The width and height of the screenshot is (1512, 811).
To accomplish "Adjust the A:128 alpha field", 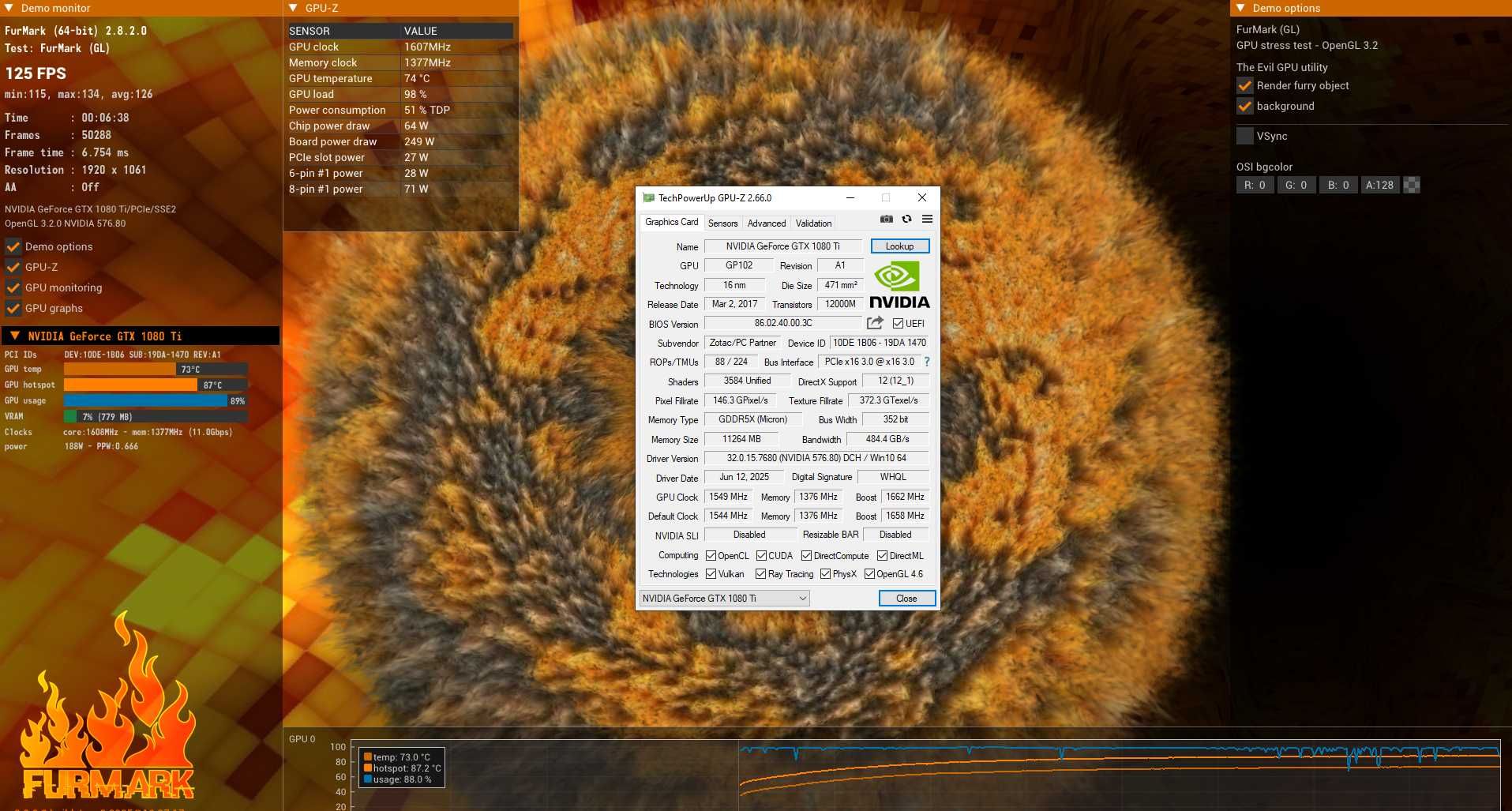I will (x=1380, y=185).
